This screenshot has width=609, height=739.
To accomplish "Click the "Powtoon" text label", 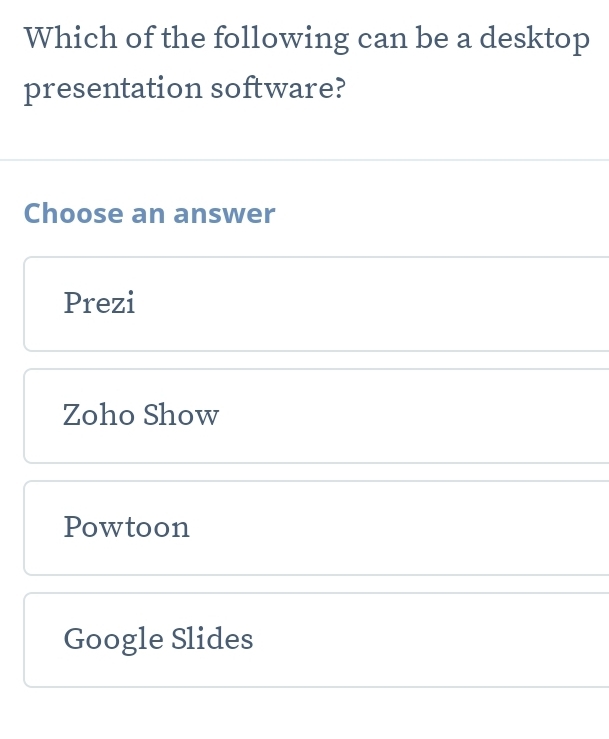I will (x=126, y=527).
